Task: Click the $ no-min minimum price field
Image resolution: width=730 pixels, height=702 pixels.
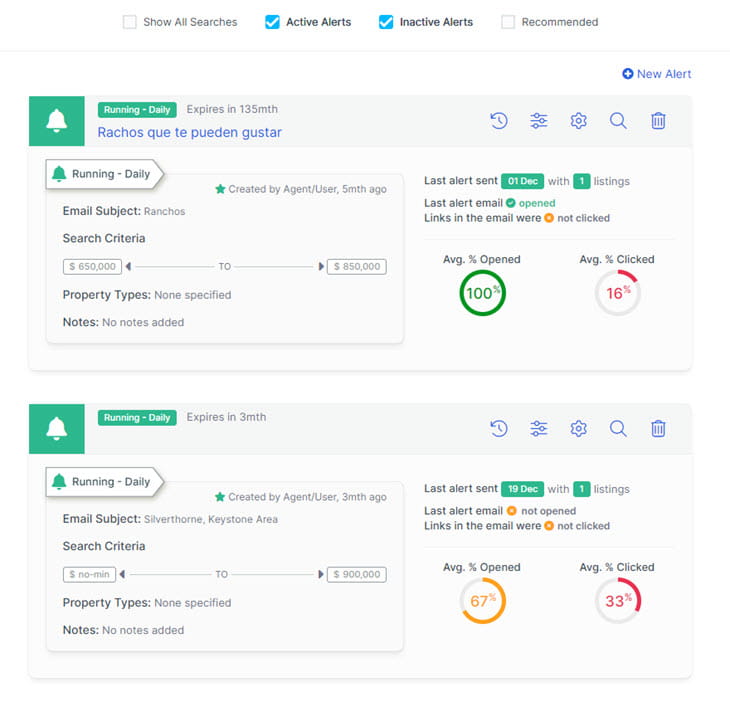Action: pyautogui.click(x=90, y=575)
